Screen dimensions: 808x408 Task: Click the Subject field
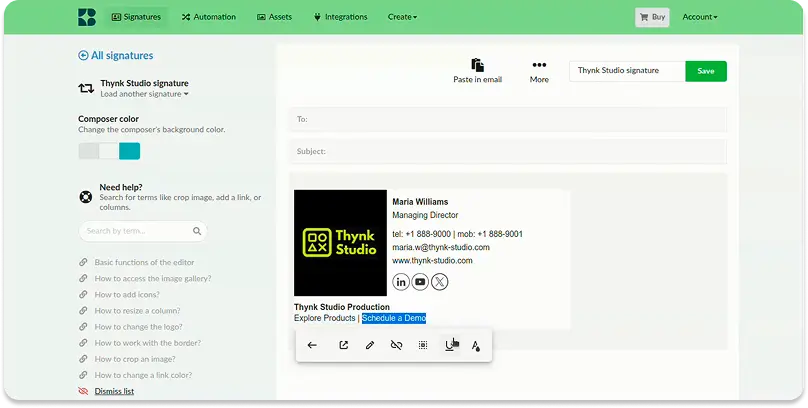508,151
